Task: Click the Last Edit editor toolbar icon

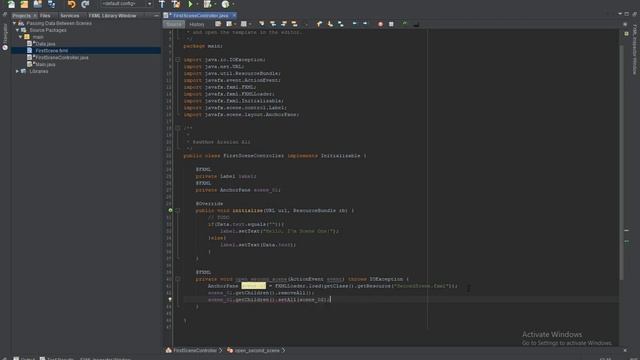Action: 218,24
